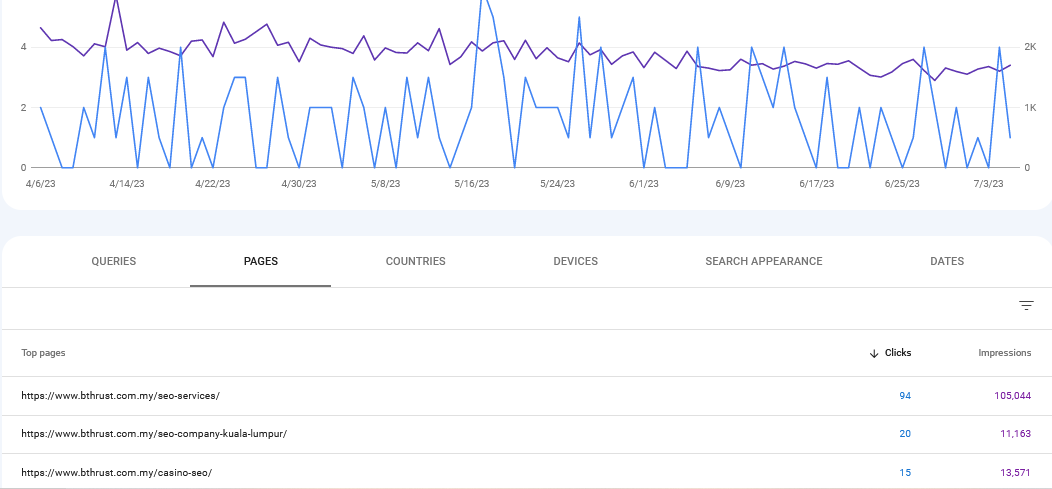Open the seo-services page row
This screenshot has height=489, width=1052.
click(526, 396)
